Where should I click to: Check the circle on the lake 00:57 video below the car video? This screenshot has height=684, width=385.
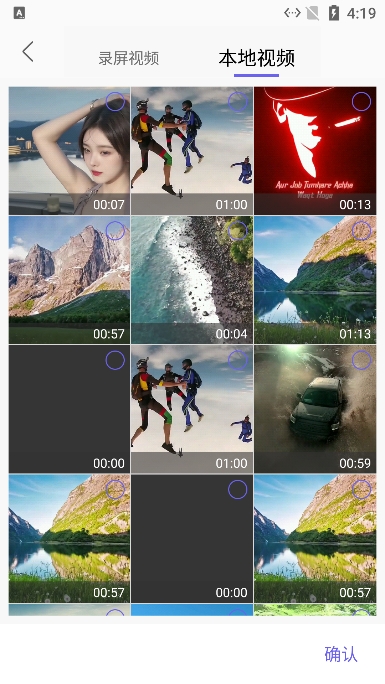pyautogui.click(x=361, y=489)
